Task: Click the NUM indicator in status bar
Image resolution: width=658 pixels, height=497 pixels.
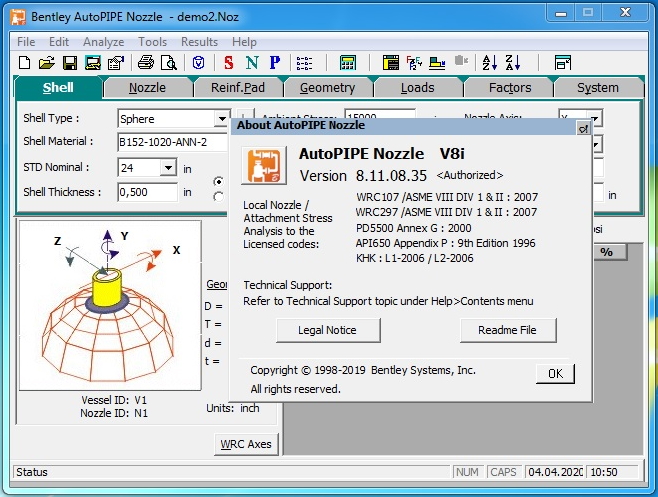Action: click(467, 472)
